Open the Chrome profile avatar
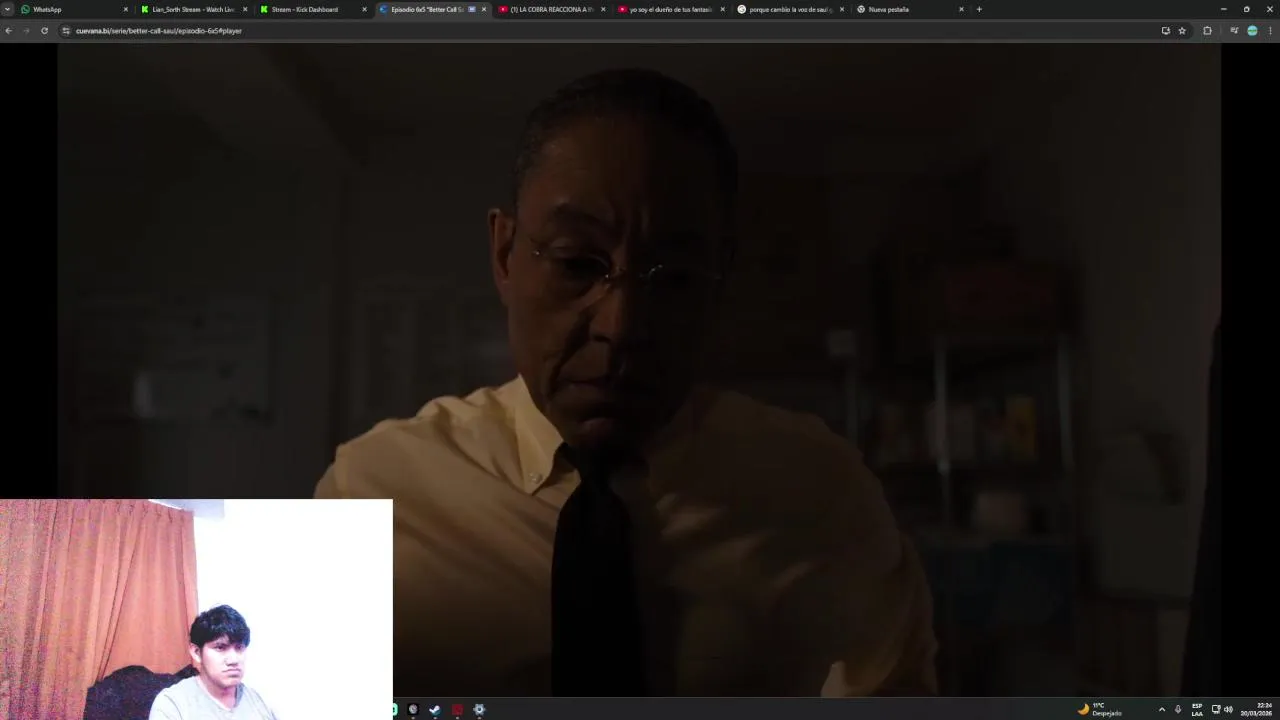Image resolution: width=1280 pixels, height=720 pixels. [x=1252, y=31]
